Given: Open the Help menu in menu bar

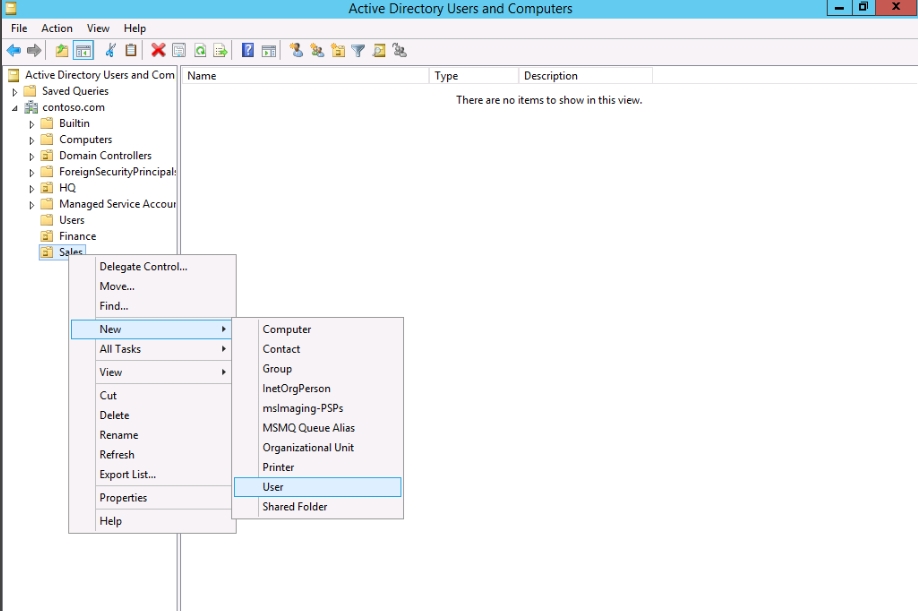Looking at the screenshot, I should click(135, 28).
